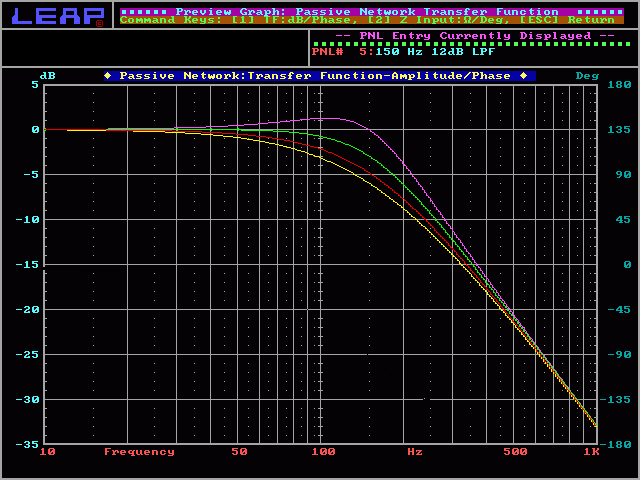Click the LEAP logo
This screenshot has height=480, width=640.
(x=58, y=16)
